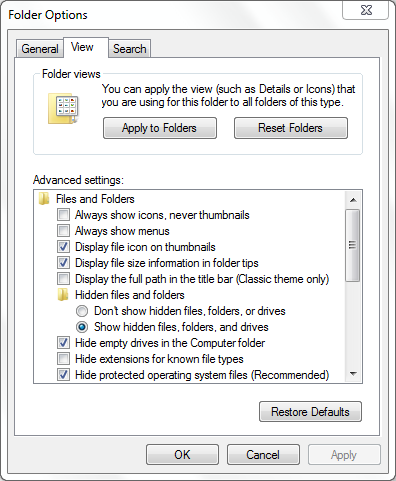Enable Always show menus checkbox
The width and height of the screenshot is (396, 481).
click(x=63, y=231)
